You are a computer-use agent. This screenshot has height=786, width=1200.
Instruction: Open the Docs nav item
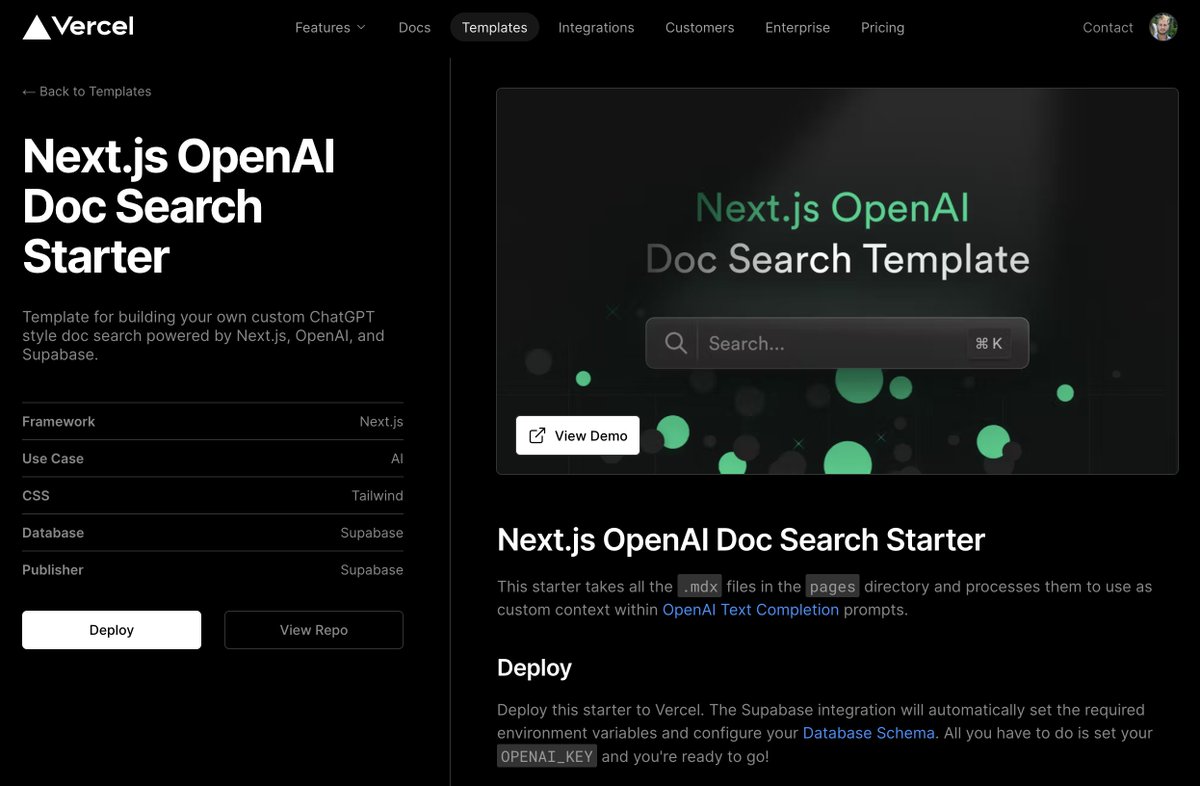click(x=414, y=27)
